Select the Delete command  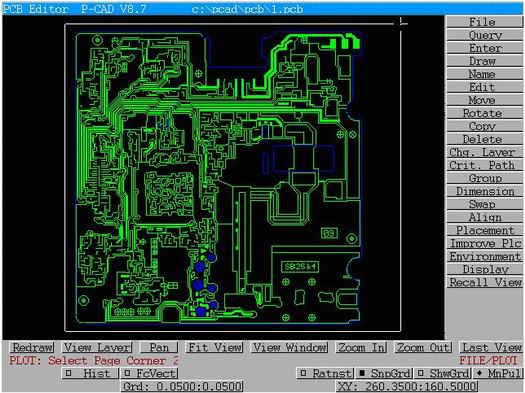(x=484, y=139)
